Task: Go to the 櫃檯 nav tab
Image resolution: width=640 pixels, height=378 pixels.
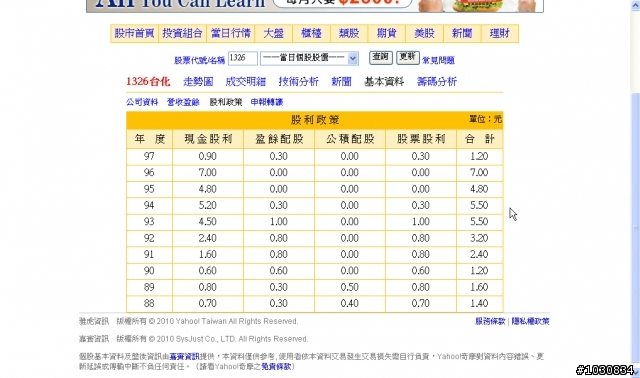Action: click(x=311, y=33)
